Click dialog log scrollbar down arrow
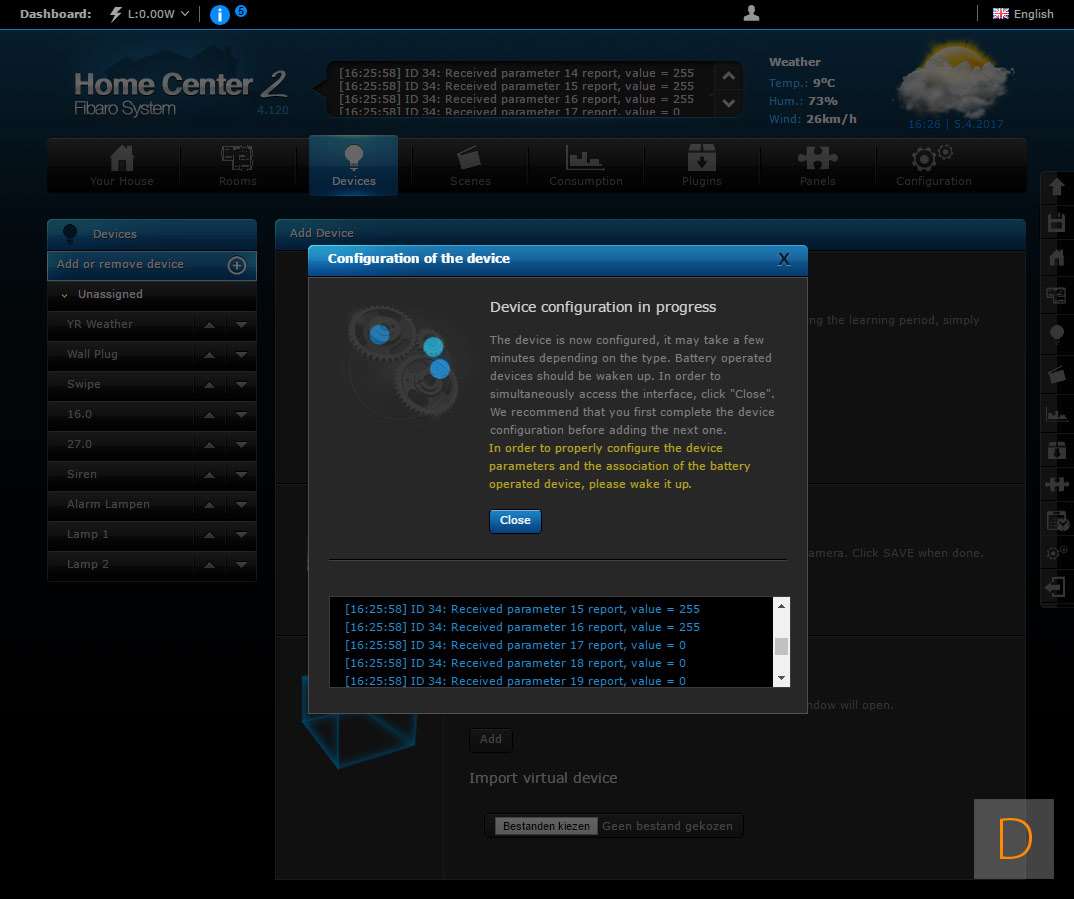Viewport: 1074px width, 899px height. click(x=781, y=678)
